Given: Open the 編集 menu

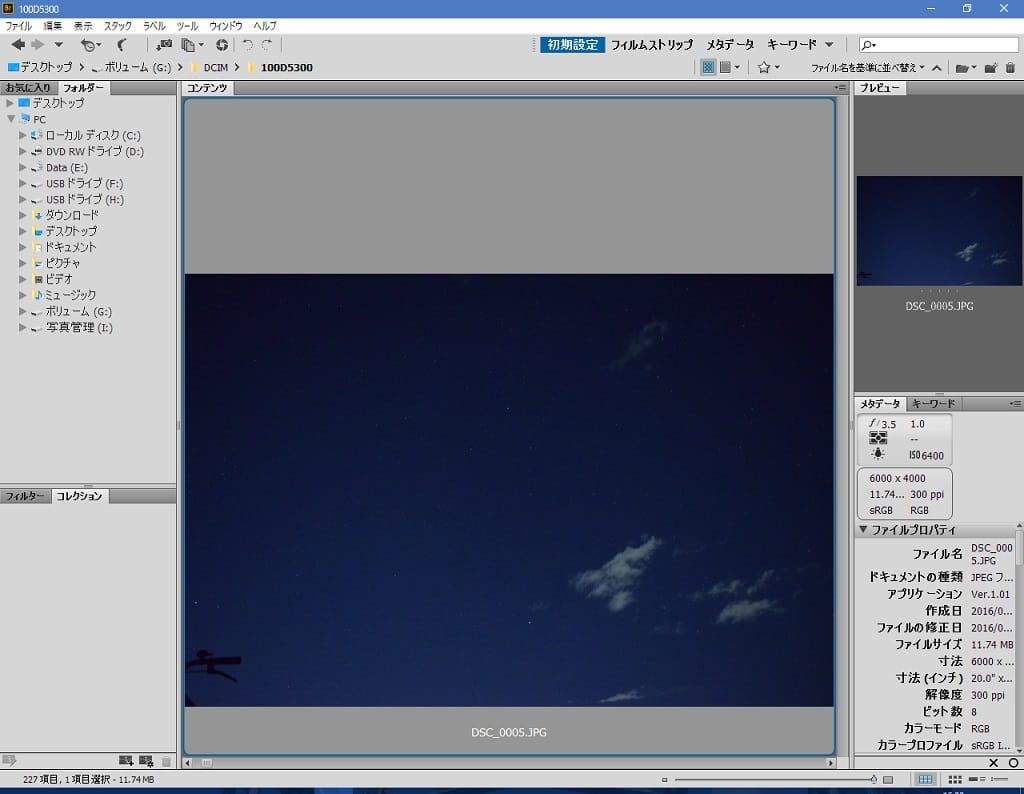Looking at the screenshot, I should point(52,25).
